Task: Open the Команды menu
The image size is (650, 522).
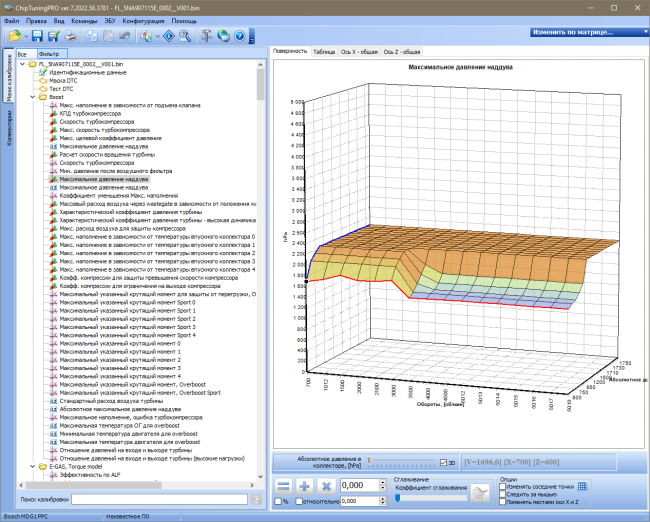Action: 84,21
